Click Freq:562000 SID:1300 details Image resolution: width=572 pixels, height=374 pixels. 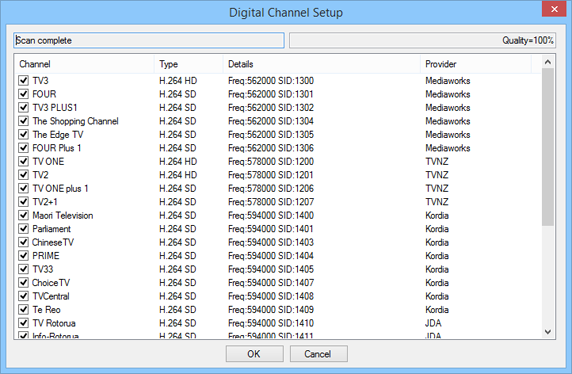(271, 81)
